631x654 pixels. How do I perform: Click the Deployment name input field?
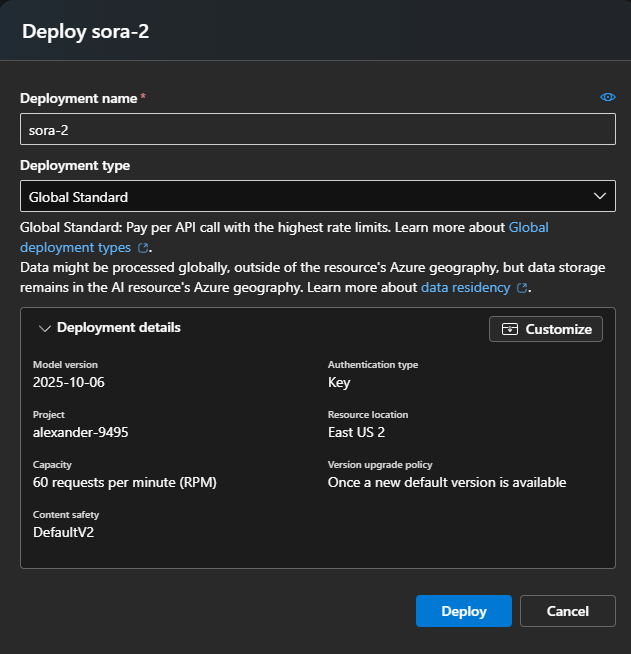point(318,129)
